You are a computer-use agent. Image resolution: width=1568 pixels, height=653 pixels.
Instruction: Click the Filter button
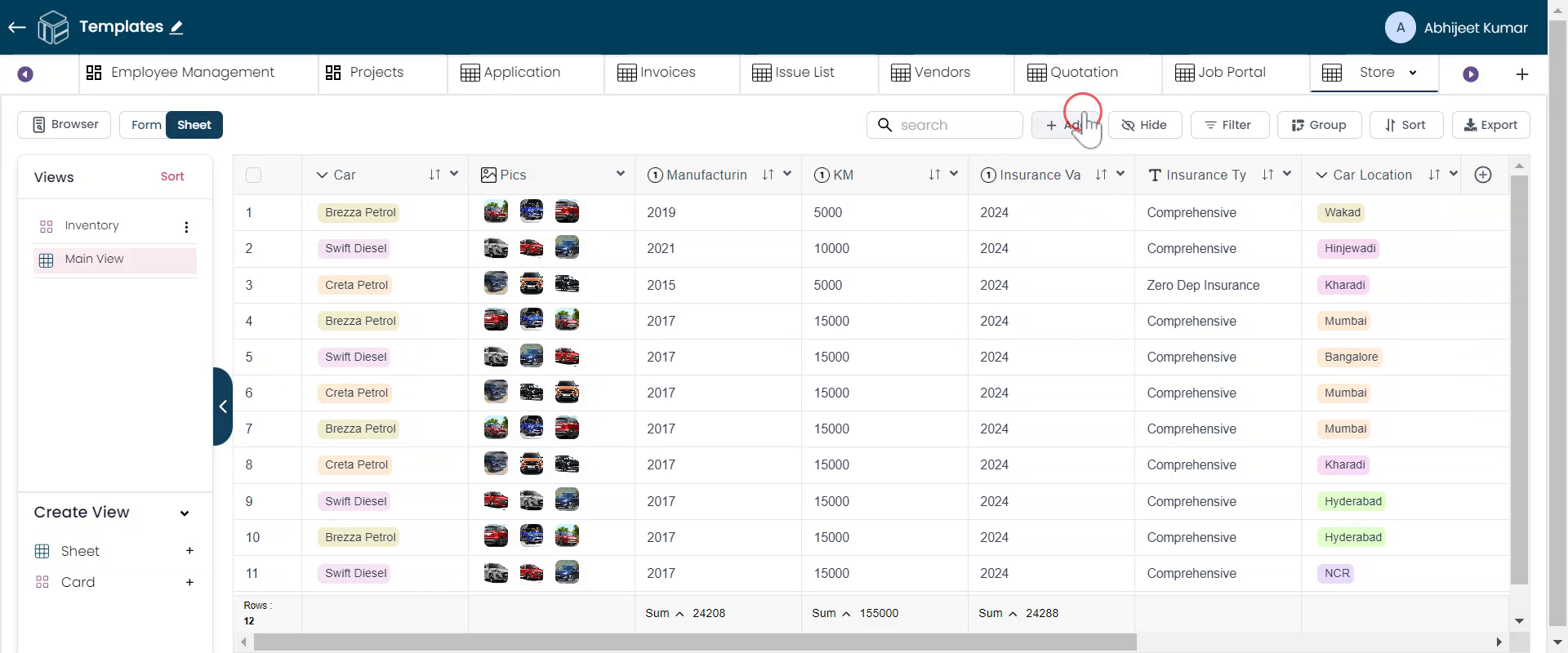pyautogui.click(x=1229, y=125)
